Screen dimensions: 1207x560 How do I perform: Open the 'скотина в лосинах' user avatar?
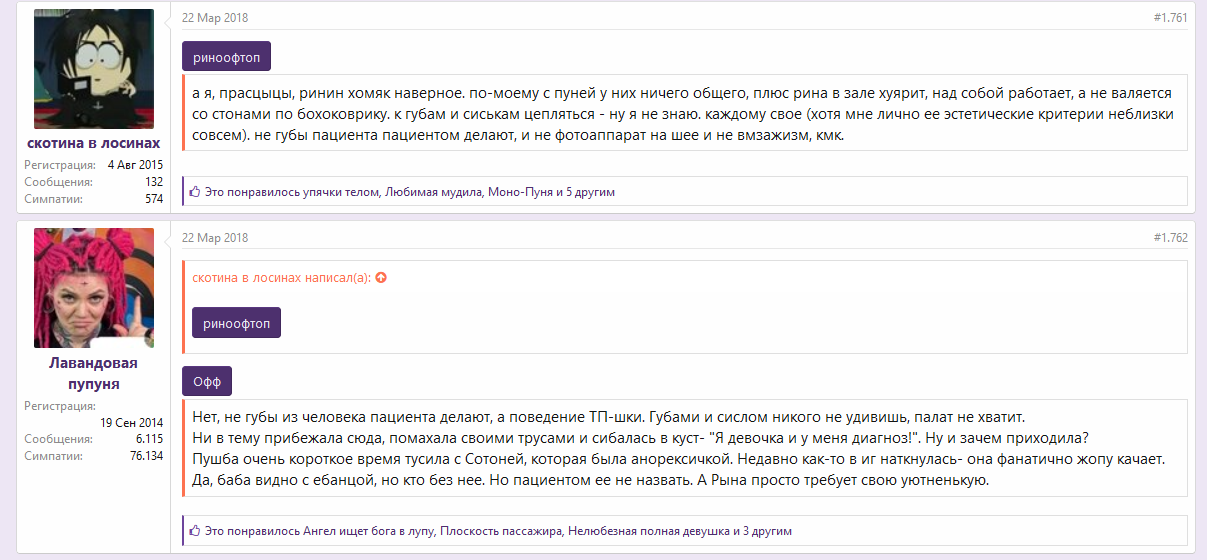click(x=94, y=69)
